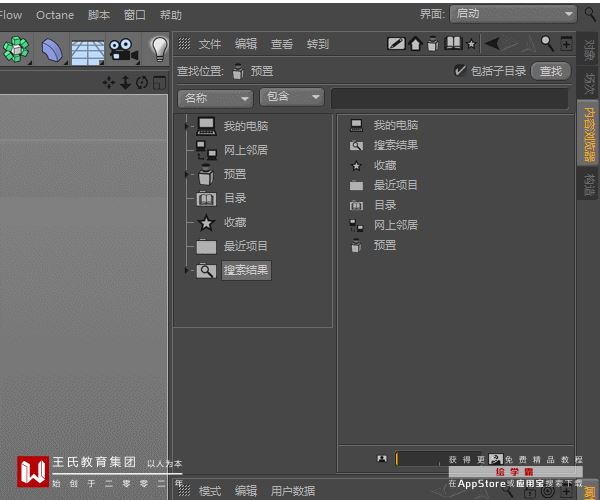Open the 名称 search criterion dropdown
This screenshot has width=600, height=500.
tap(215, 99)
